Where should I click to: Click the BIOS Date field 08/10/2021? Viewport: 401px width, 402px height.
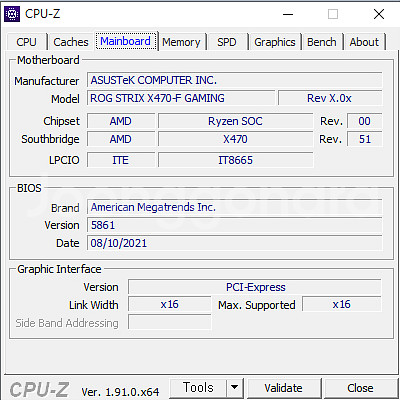click(235, 243)
